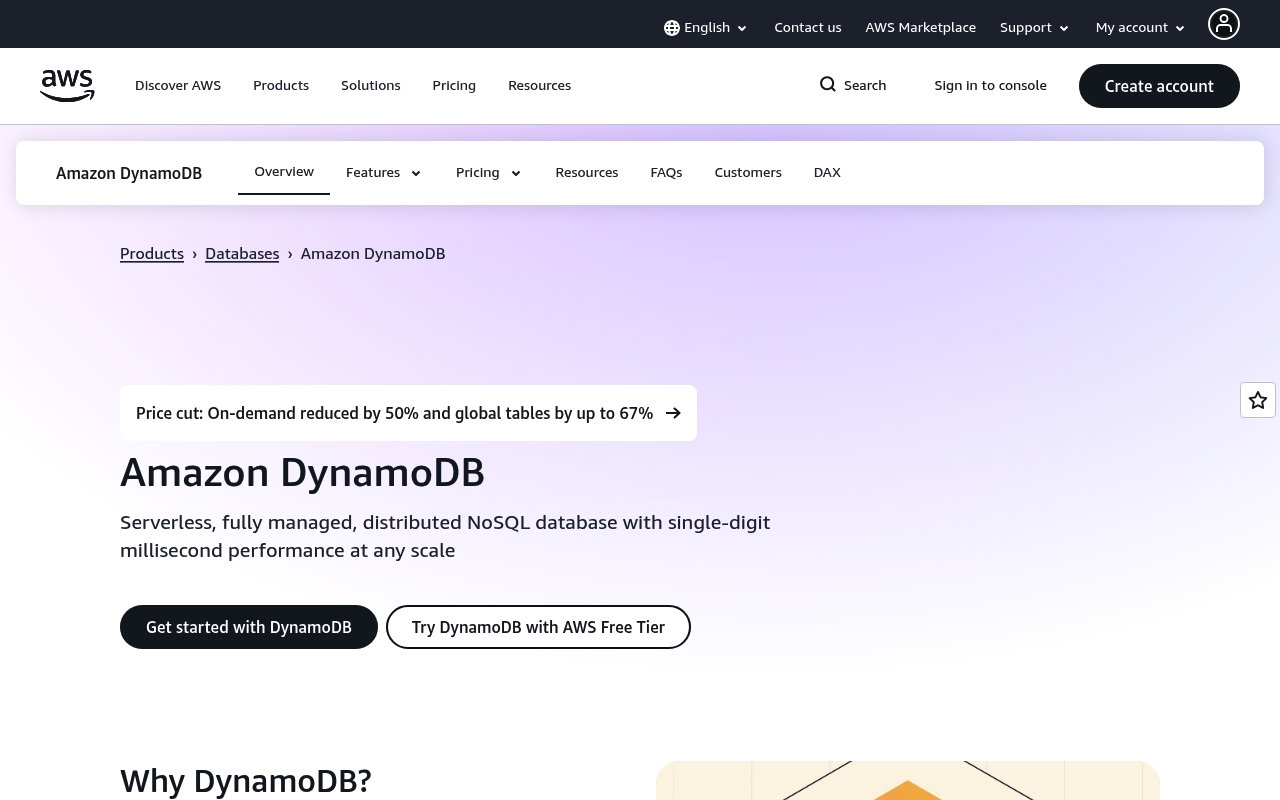Image resolution: width=1280 pixels, height=800 pixels.
Task: Select the DAX tab
Action: tap(827, 173)
